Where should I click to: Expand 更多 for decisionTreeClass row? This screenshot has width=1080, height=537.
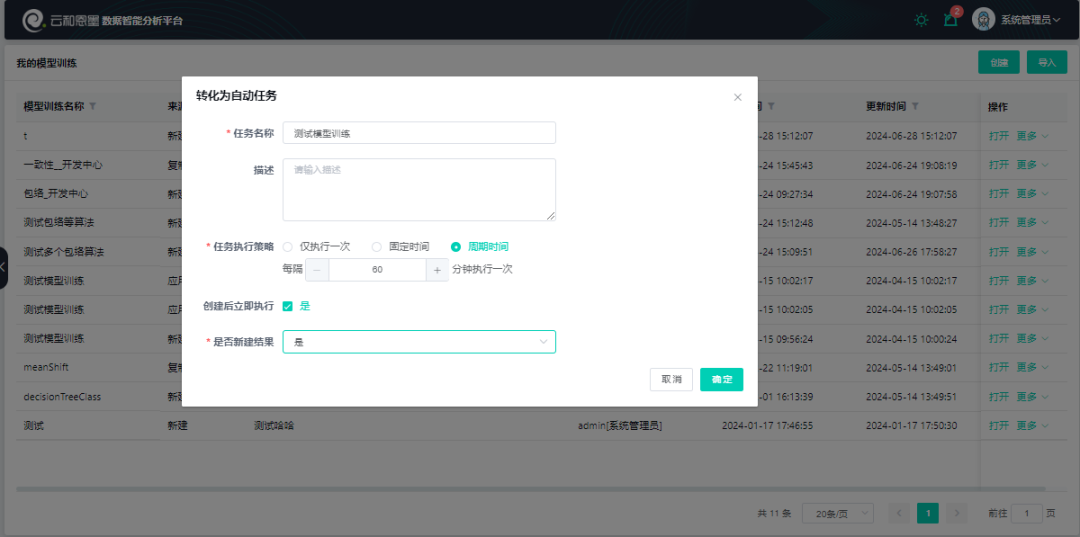point(1032,397)
